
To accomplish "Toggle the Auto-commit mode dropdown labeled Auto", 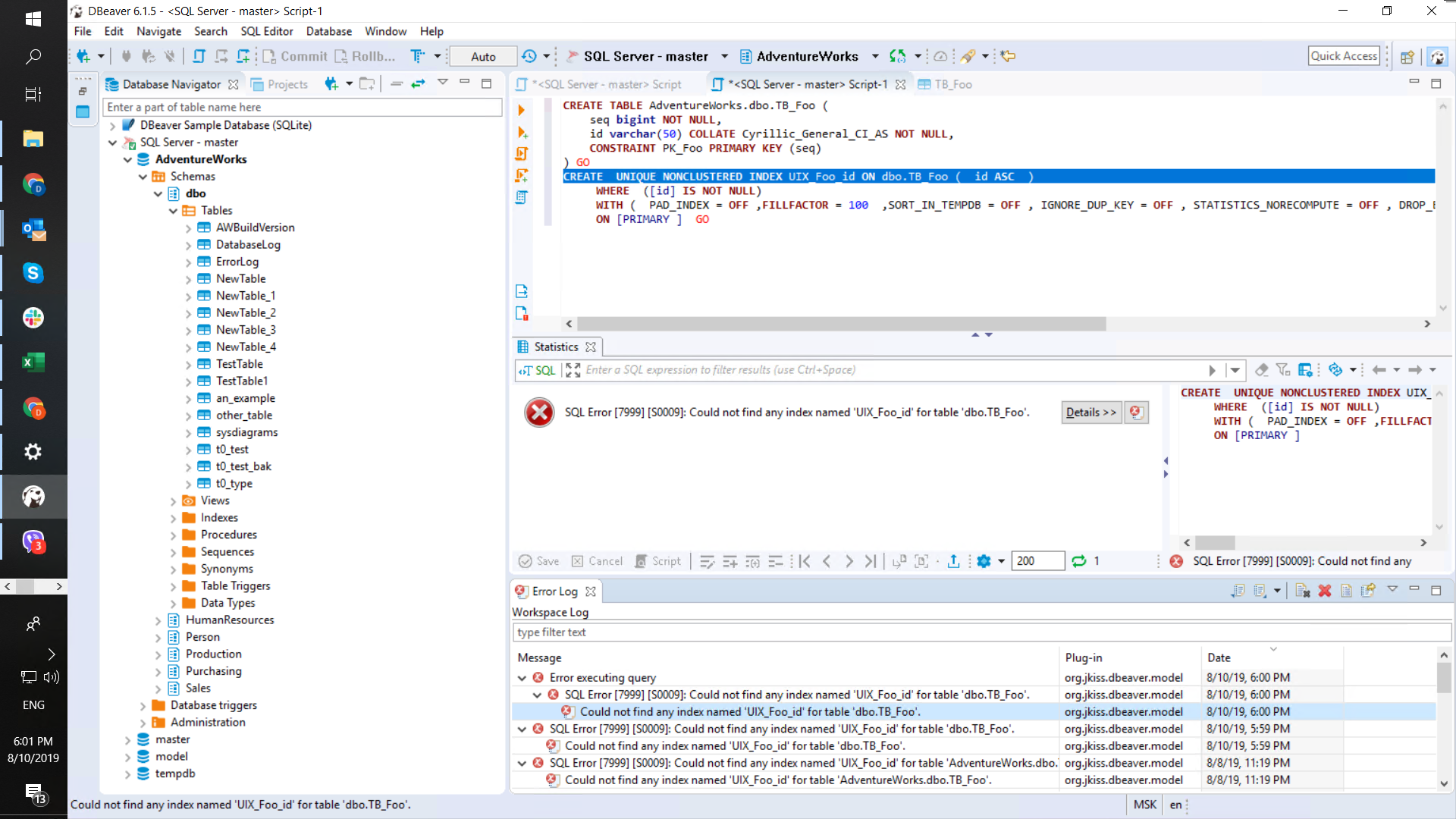I will (482, 56).
